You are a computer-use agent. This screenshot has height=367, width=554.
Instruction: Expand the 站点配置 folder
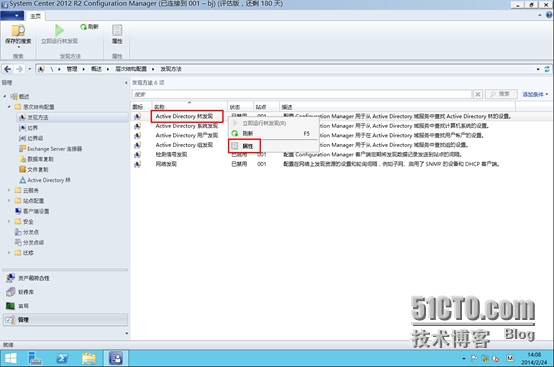[x=9, y=201]
